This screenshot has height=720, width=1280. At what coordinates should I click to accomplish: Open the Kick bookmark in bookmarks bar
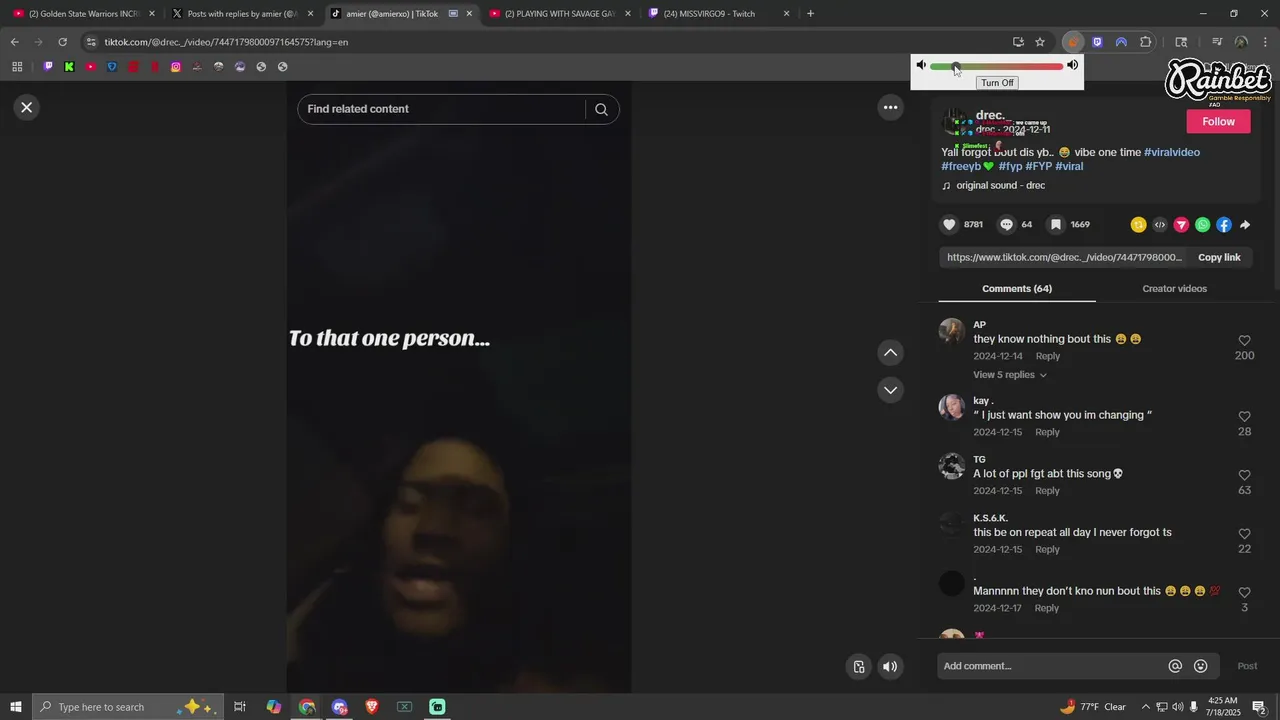pos(69,67)
